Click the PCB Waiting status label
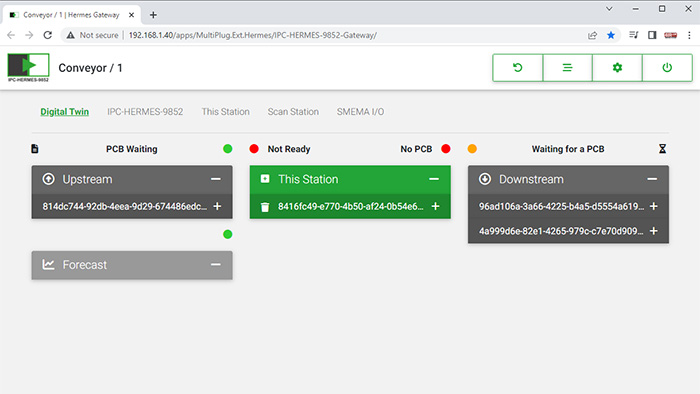Screen dimensions: 700x394 click(x=132, y=149)
